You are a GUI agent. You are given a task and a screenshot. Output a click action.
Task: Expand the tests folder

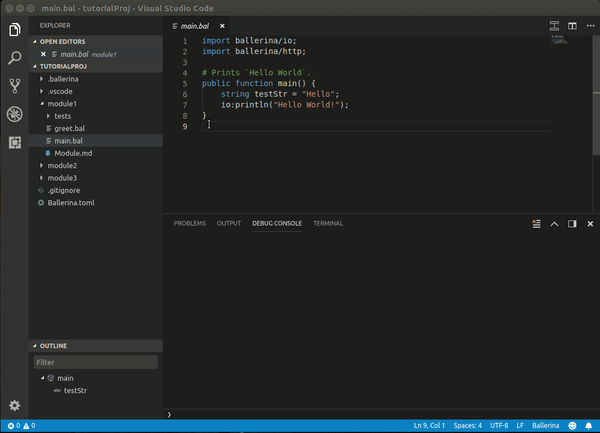pos(49,116)
